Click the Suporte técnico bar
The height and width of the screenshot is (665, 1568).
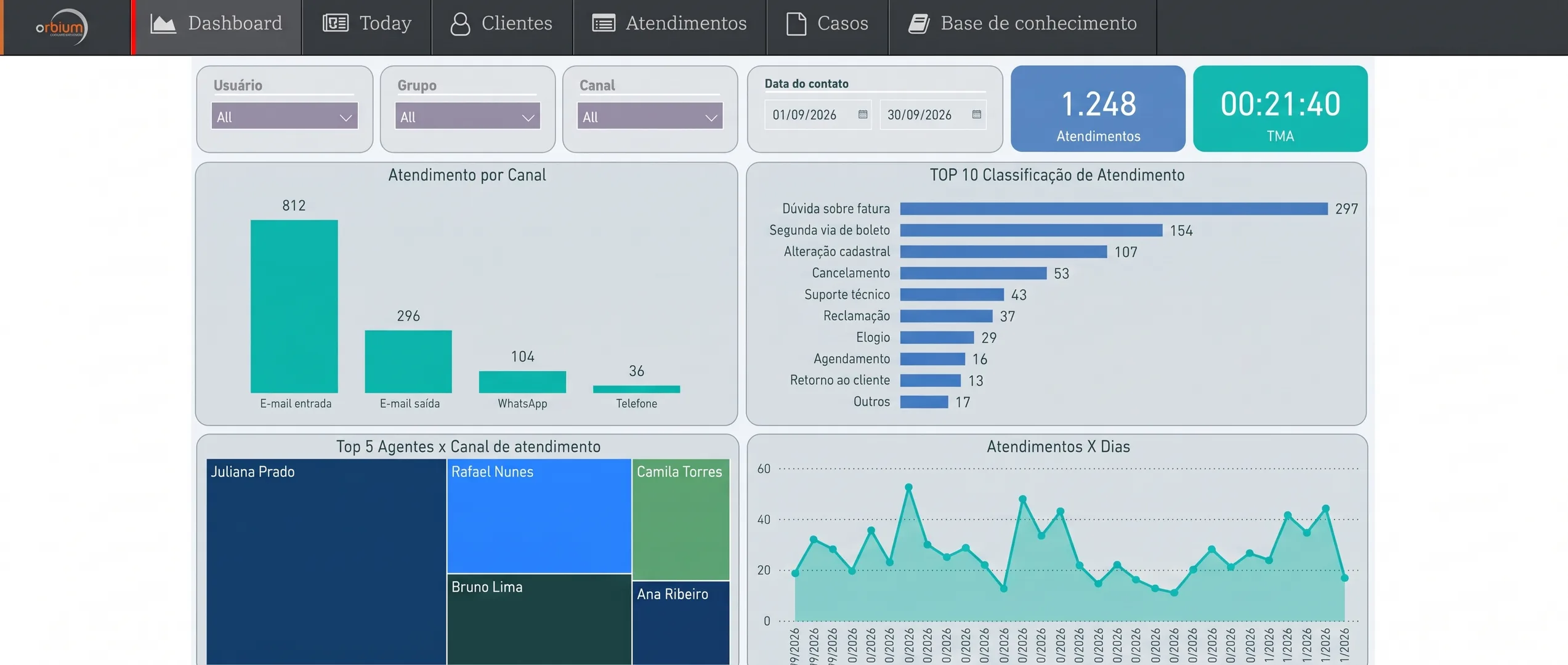coord(952,294)
